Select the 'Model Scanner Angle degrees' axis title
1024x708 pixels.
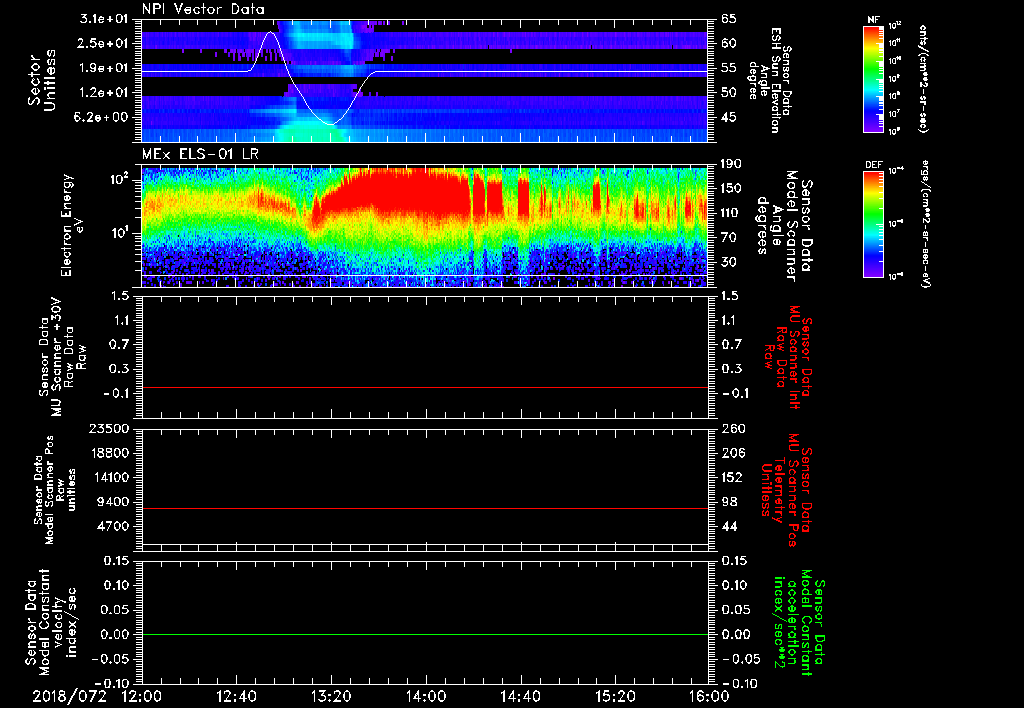785,226
